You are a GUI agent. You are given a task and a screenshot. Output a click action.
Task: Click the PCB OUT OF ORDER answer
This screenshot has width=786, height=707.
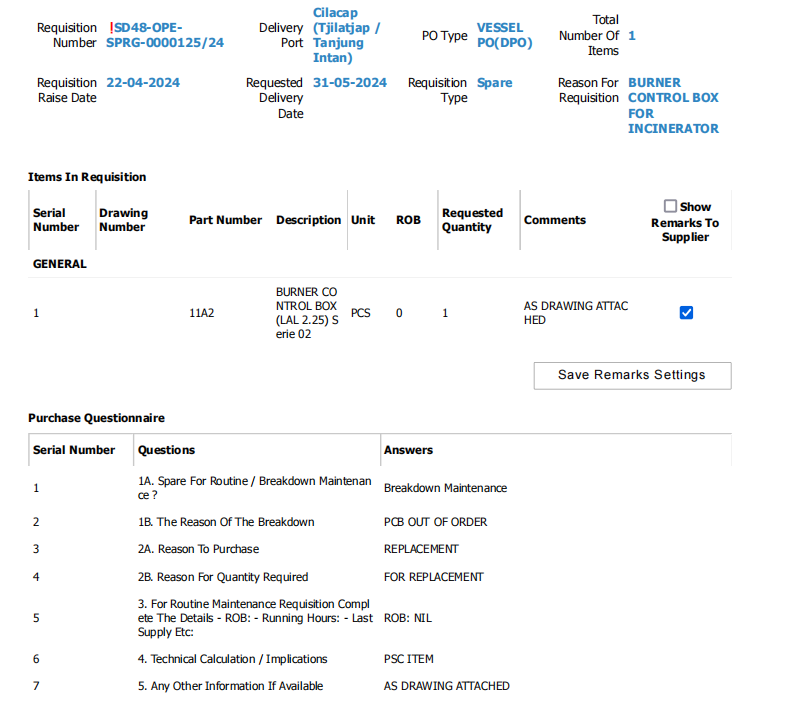point(435,522)
